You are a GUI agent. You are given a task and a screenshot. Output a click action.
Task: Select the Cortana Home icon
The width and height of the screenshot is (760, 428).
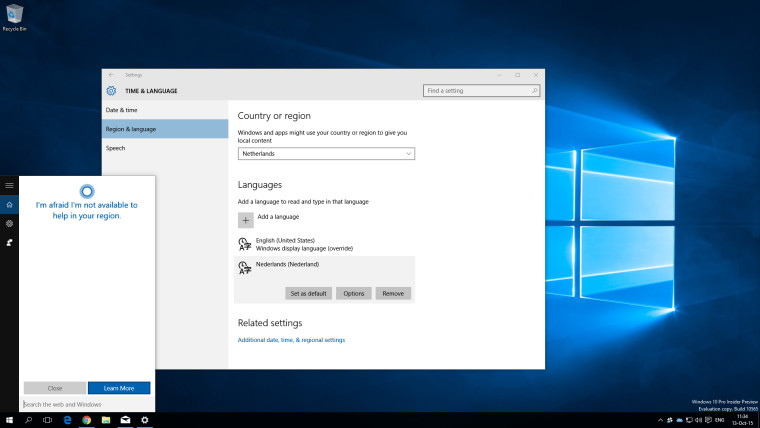pyautogui.click(x=9, y=205)
